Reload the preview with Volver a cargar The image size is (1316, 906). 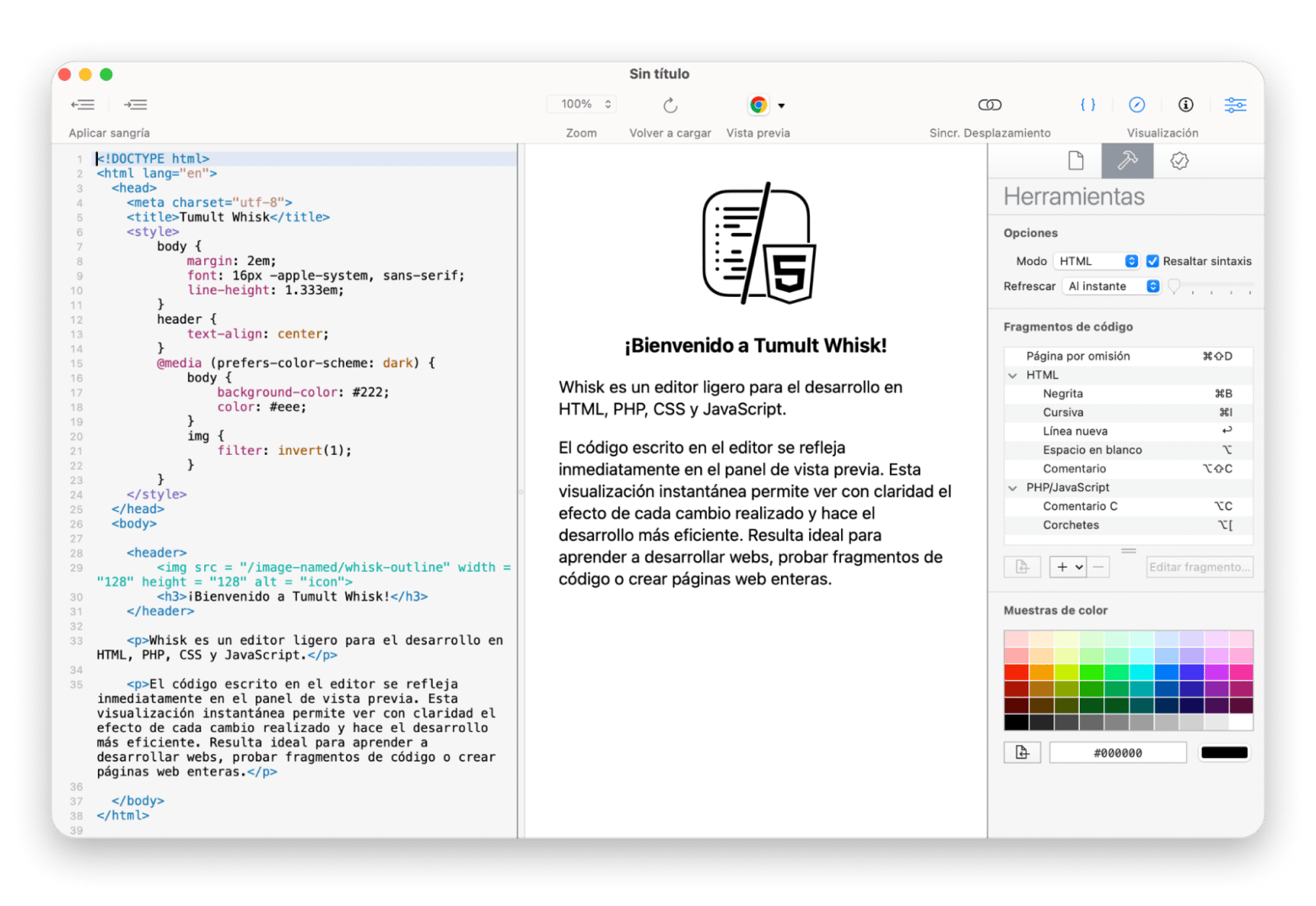pyautogui.click(x=670, y=105)
